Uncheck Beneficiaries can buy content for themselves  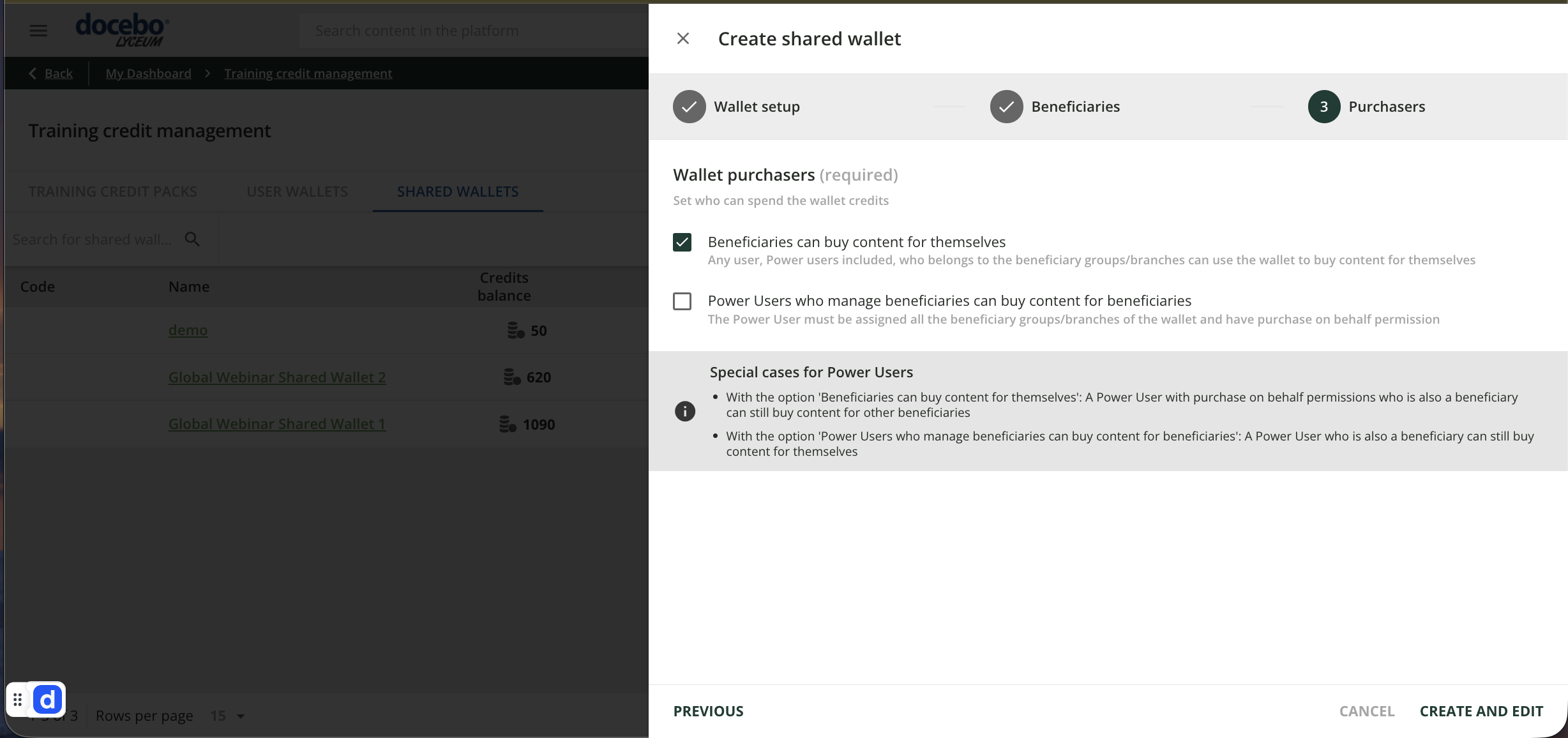click(682, 243)
